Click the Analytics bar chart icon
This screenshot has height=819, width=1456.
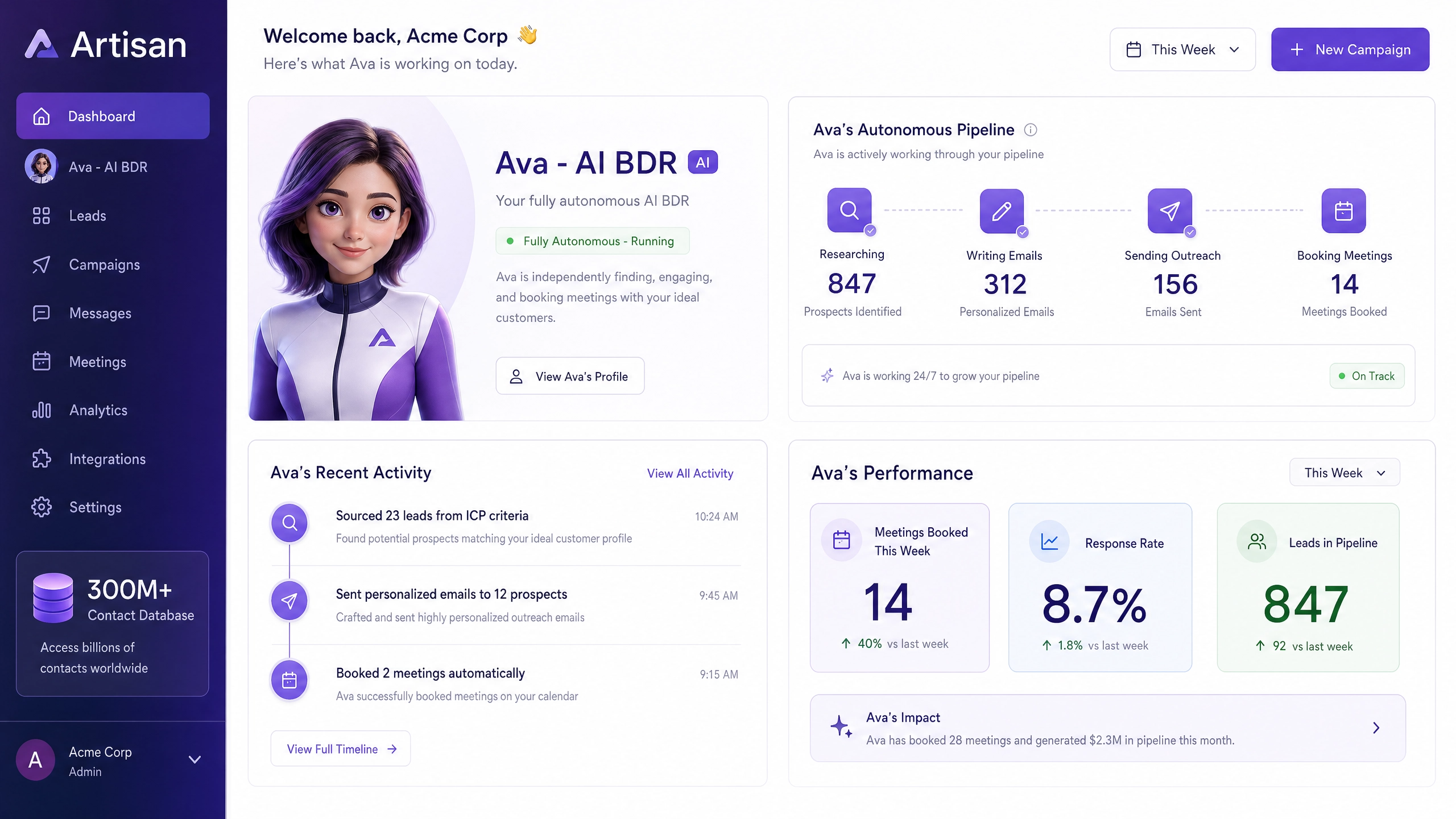point(41,410)
